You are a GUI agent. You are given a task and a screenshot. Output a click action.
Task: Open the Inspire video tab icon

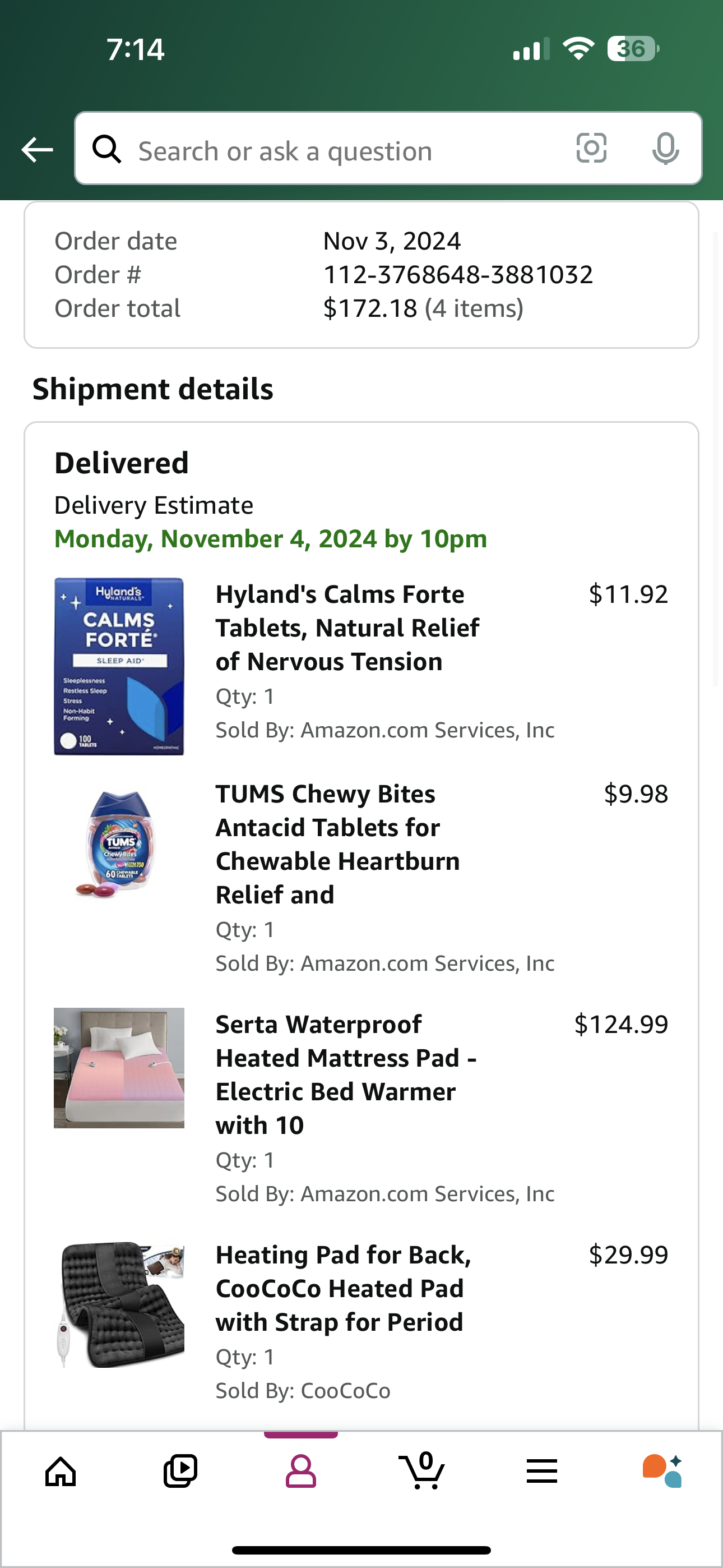180,1471
